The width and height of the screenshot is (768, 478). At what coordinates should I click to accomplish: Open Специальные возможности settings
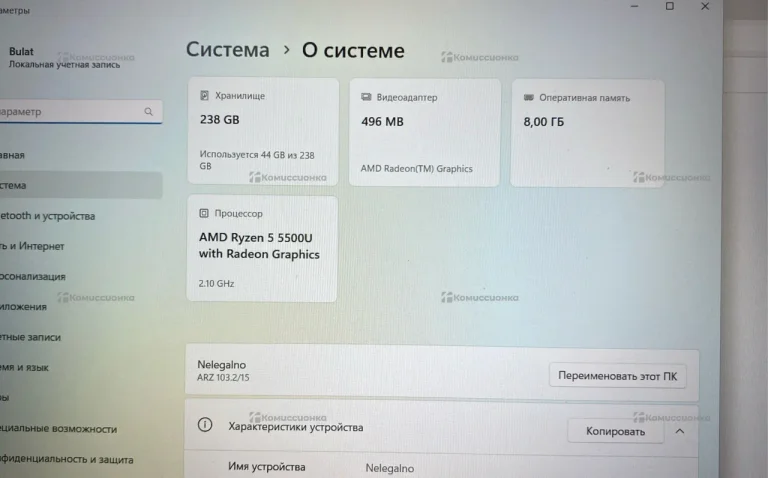coord(58,429)
